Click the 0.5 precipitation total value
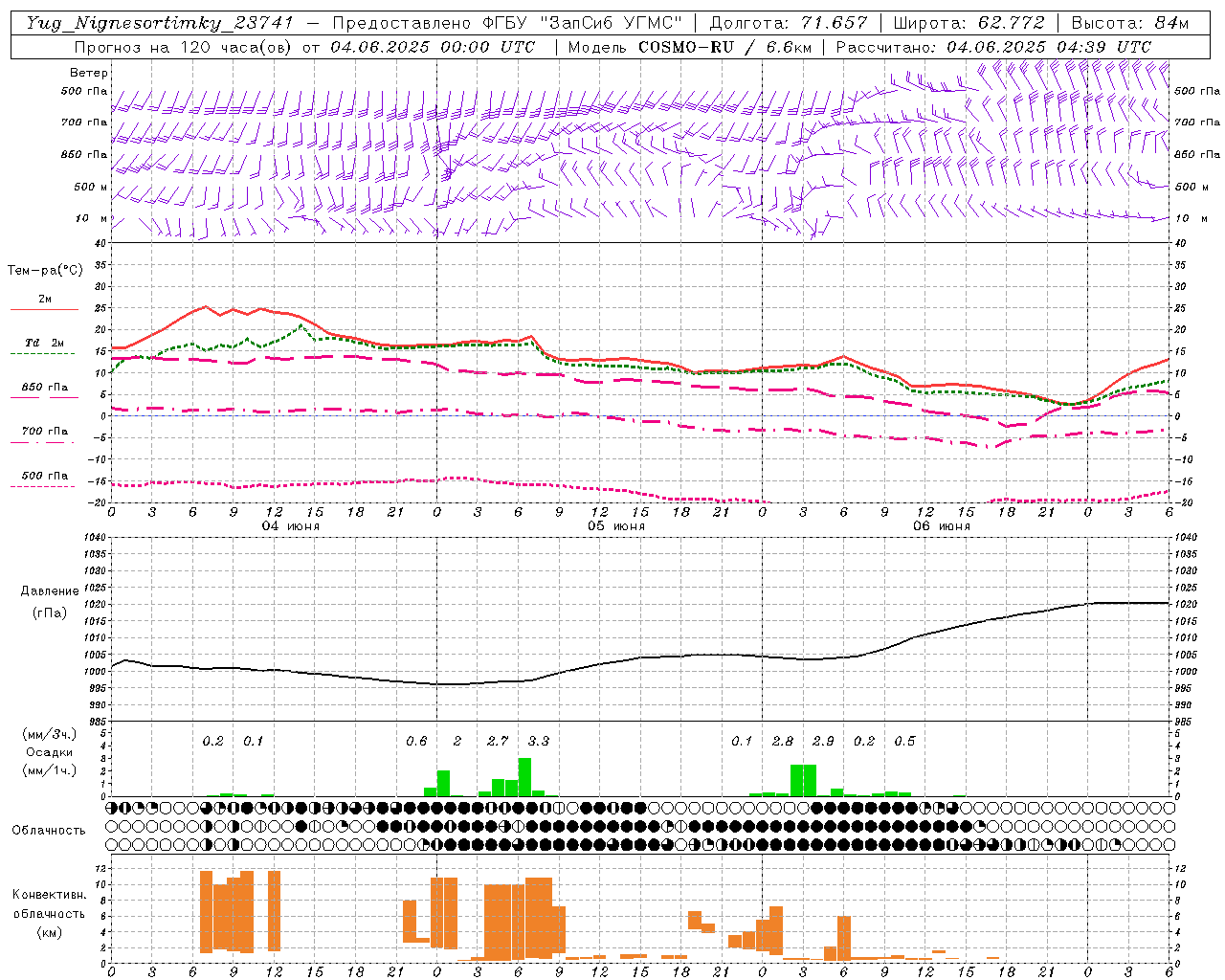The height and width of the screenshot is (980, 1225). (x=904, y=742)
